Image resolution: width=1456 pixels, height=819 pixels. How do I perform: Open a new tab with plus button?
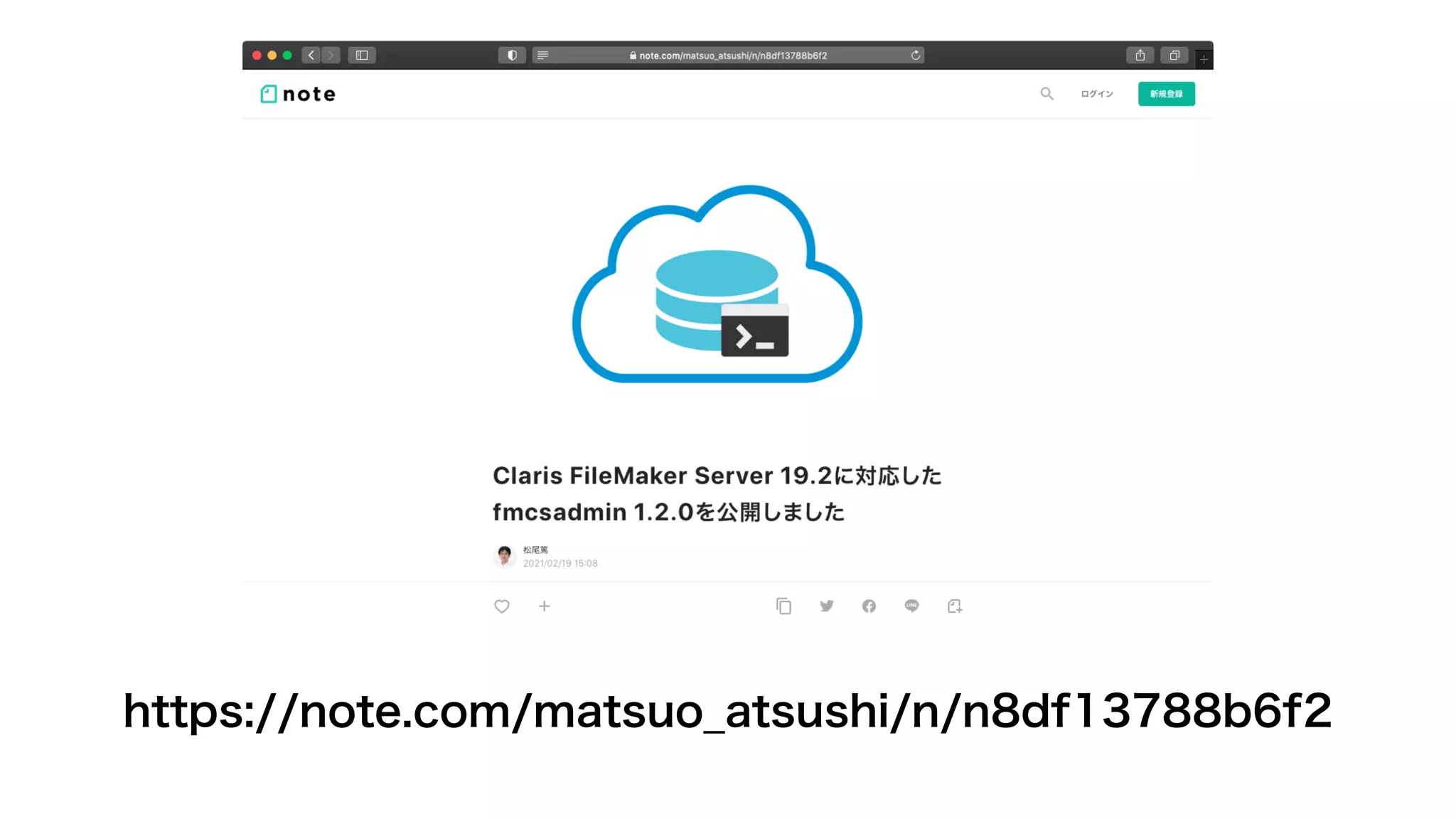point(1204,60)
